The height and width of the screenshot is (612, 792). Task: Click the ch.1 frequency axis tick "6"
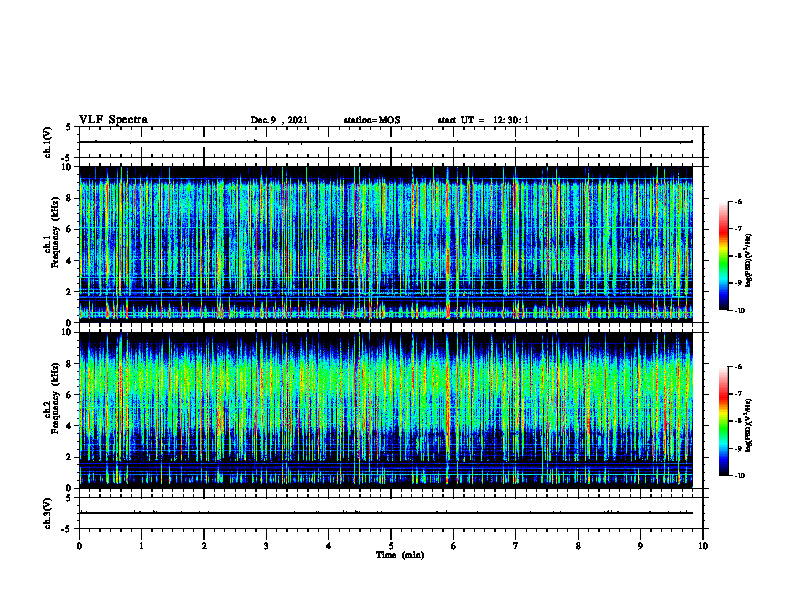point(70,229)
